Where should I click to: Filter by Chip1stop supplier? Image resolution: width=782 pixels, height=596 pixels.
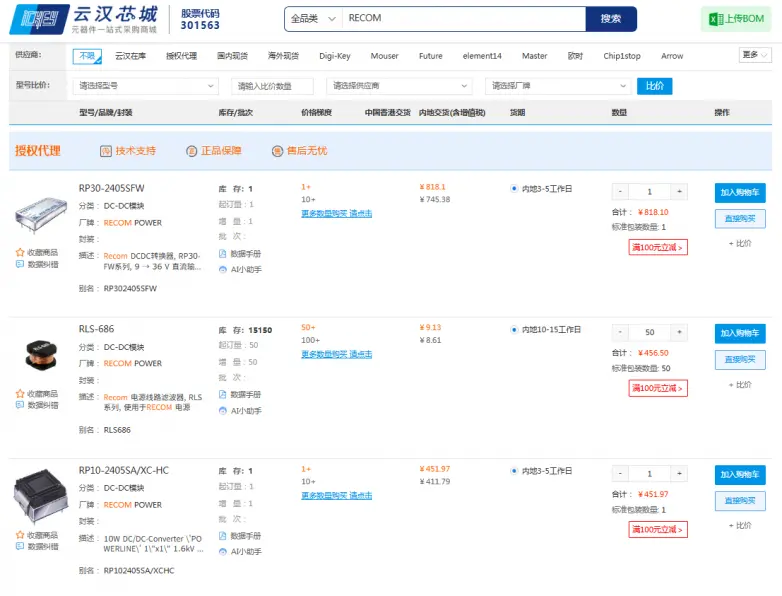click(622, 56)
